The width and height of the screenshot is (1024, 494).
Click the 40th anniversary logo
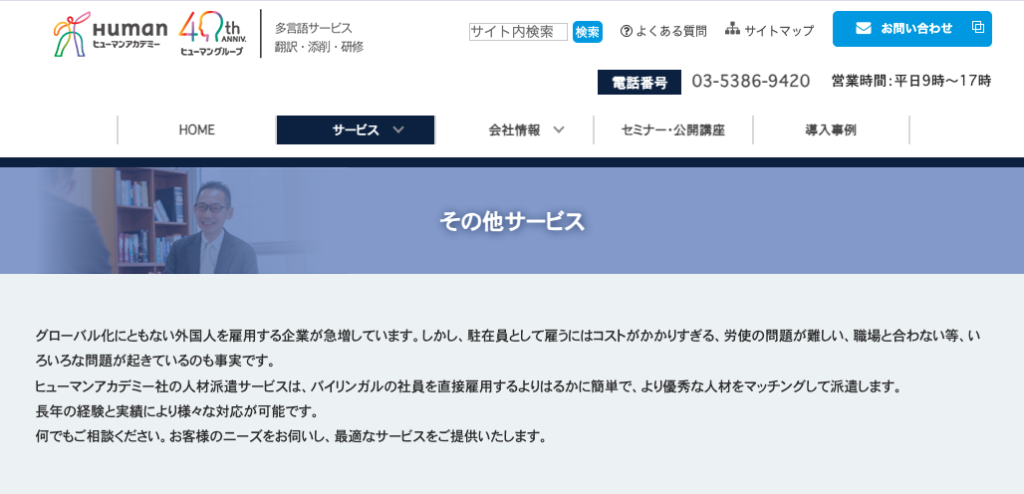click(212, 34)
